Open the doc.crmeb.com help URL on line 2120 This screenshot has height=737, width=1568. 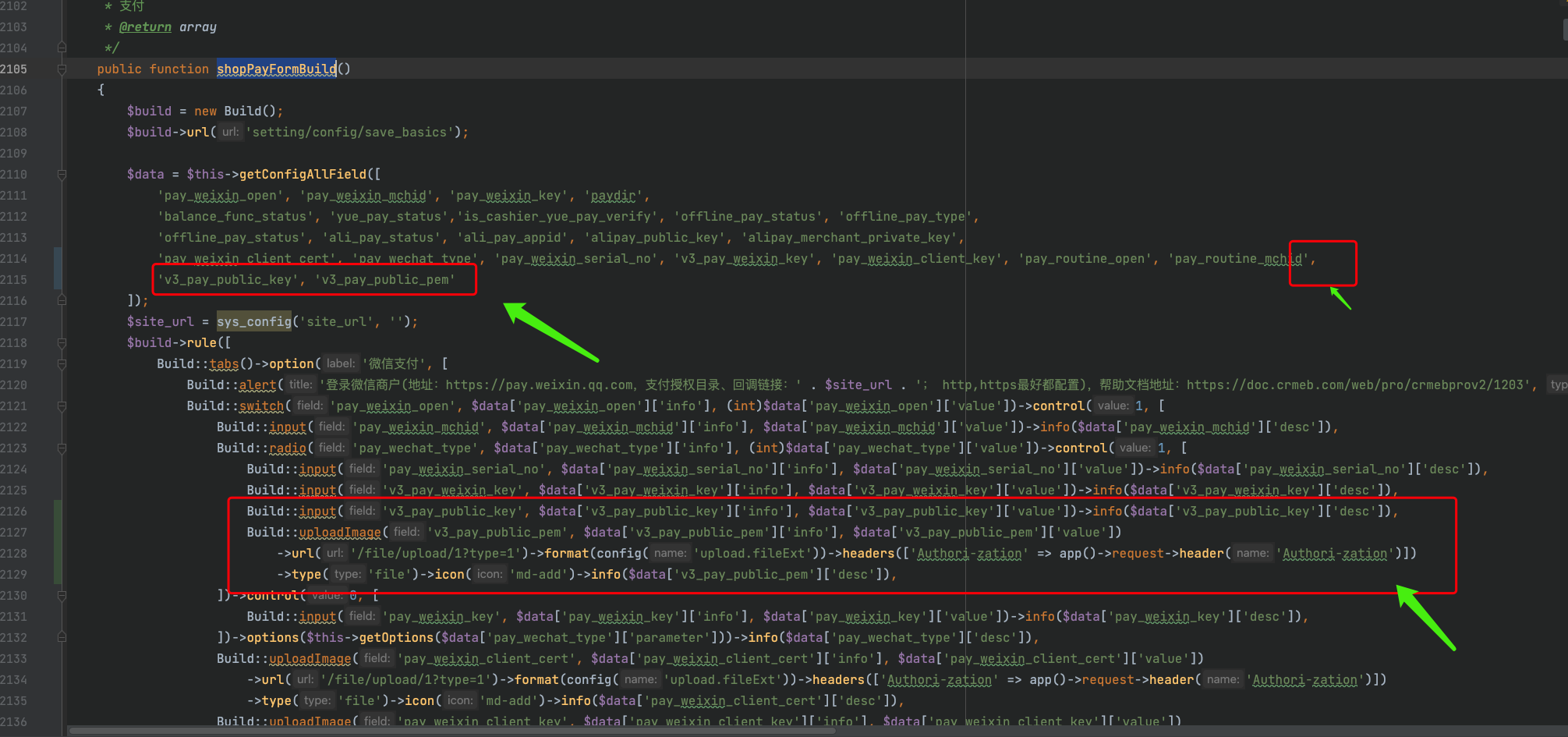(1356, 385)
